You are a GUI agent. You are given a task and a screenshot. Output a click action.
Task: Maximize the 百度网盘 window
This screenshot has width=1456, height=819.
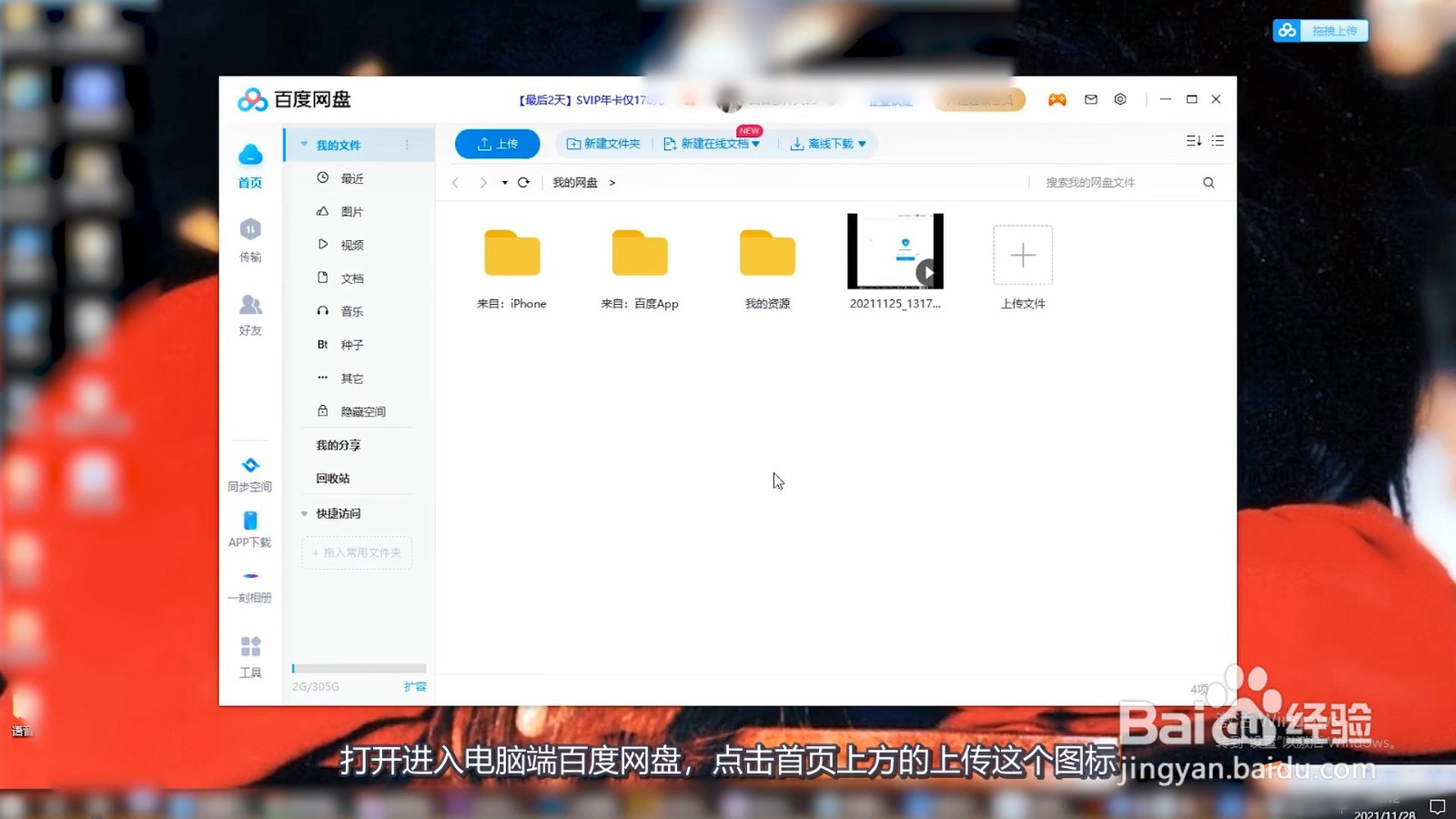pyautogui.click(x=1191, y=99)
